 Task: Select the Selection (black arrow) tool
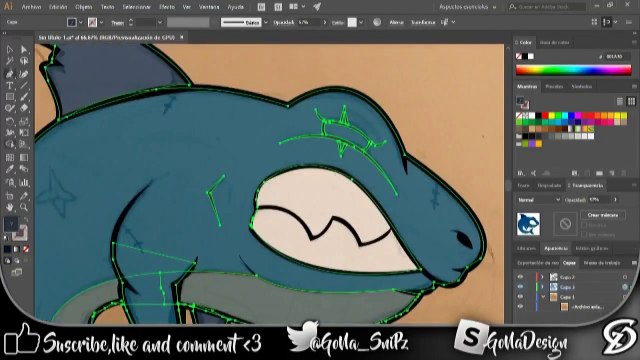click(x=9, y=50)
